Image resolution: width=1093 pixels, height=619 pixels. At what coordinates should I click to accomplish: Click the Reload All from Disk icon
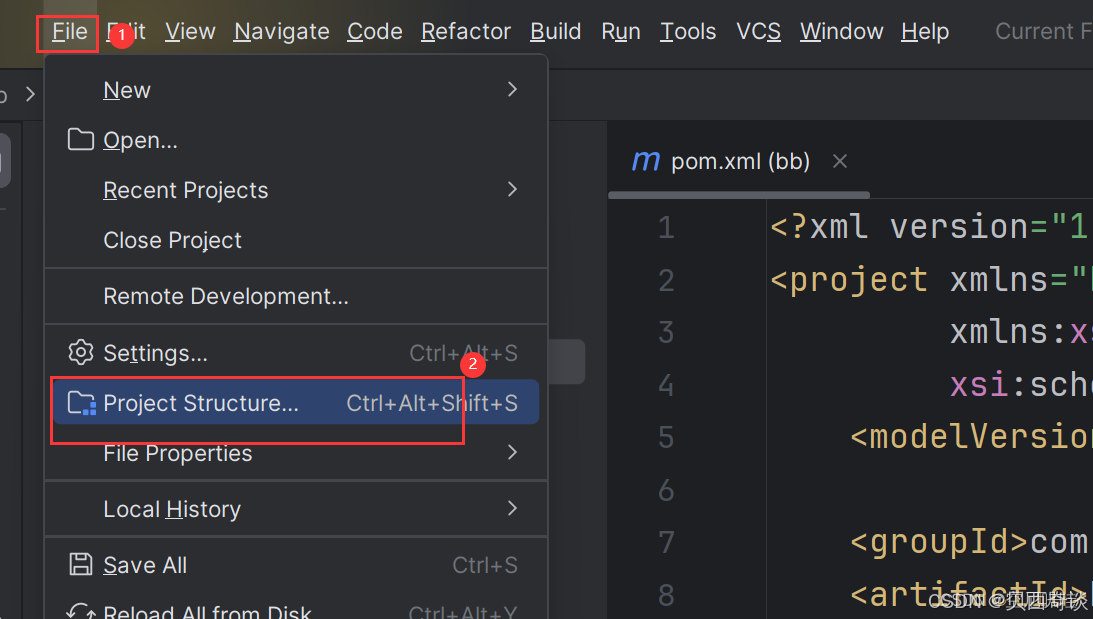point(81,611)
